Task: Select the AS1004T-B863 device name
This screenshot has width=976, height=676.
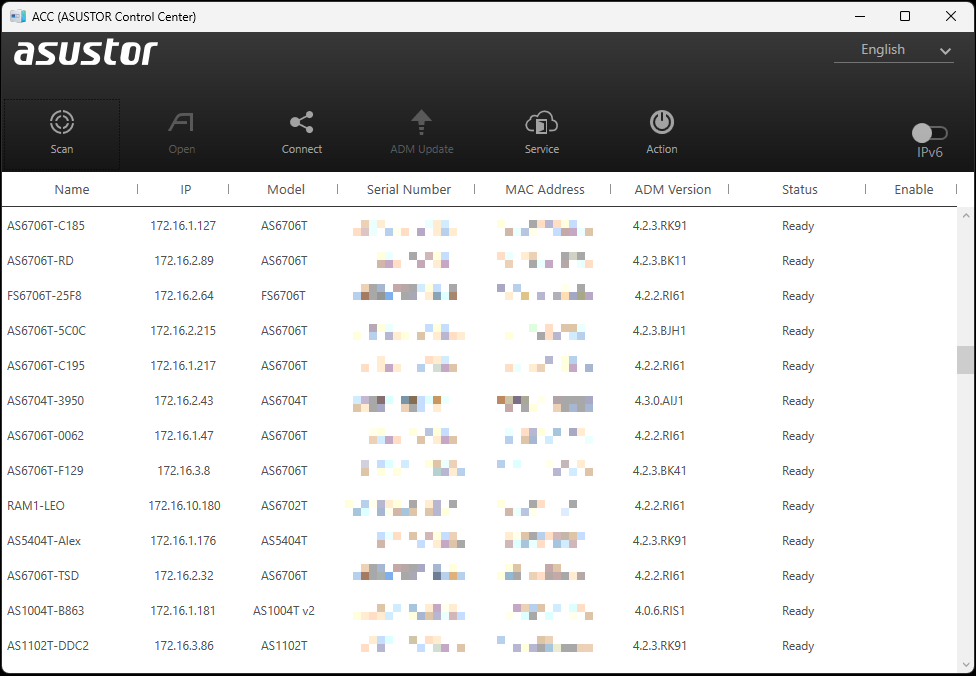Action: (45, 611)
